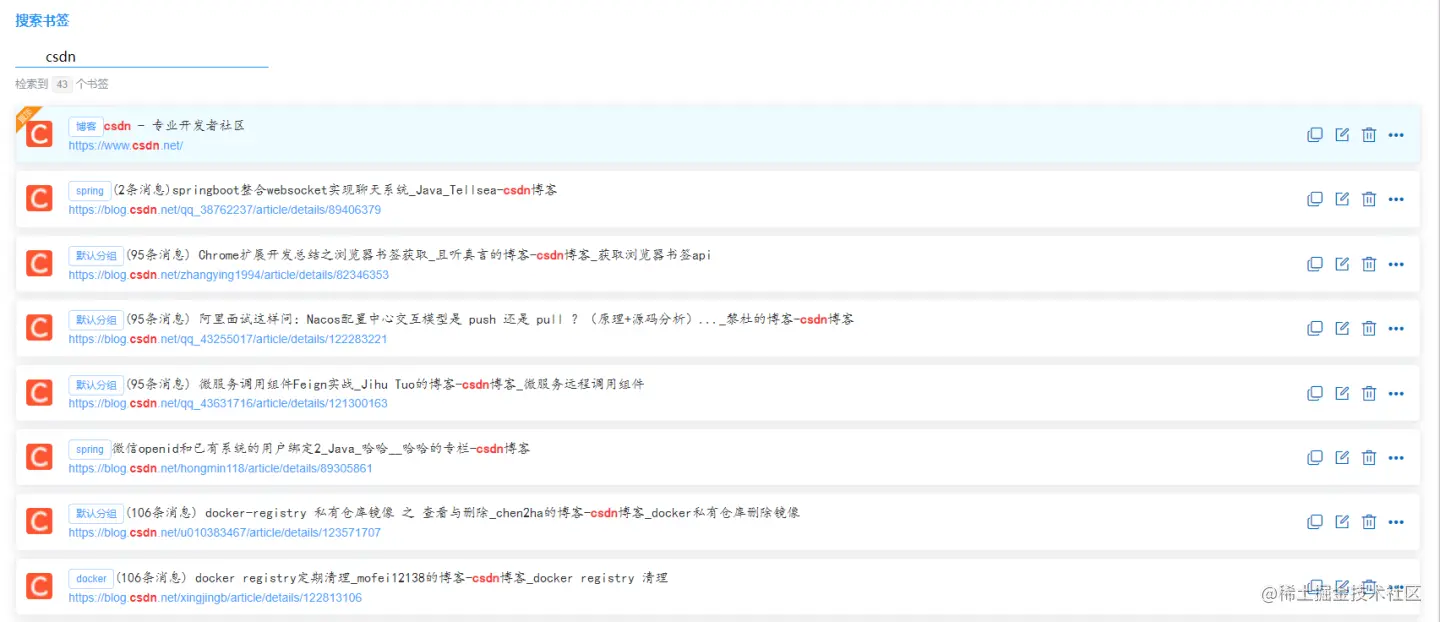The height and width of the screenshot is (622, 1440).
Task: Copy the Chrome扩展开发总结 bookmark
Action: (x=1315, y=264)
